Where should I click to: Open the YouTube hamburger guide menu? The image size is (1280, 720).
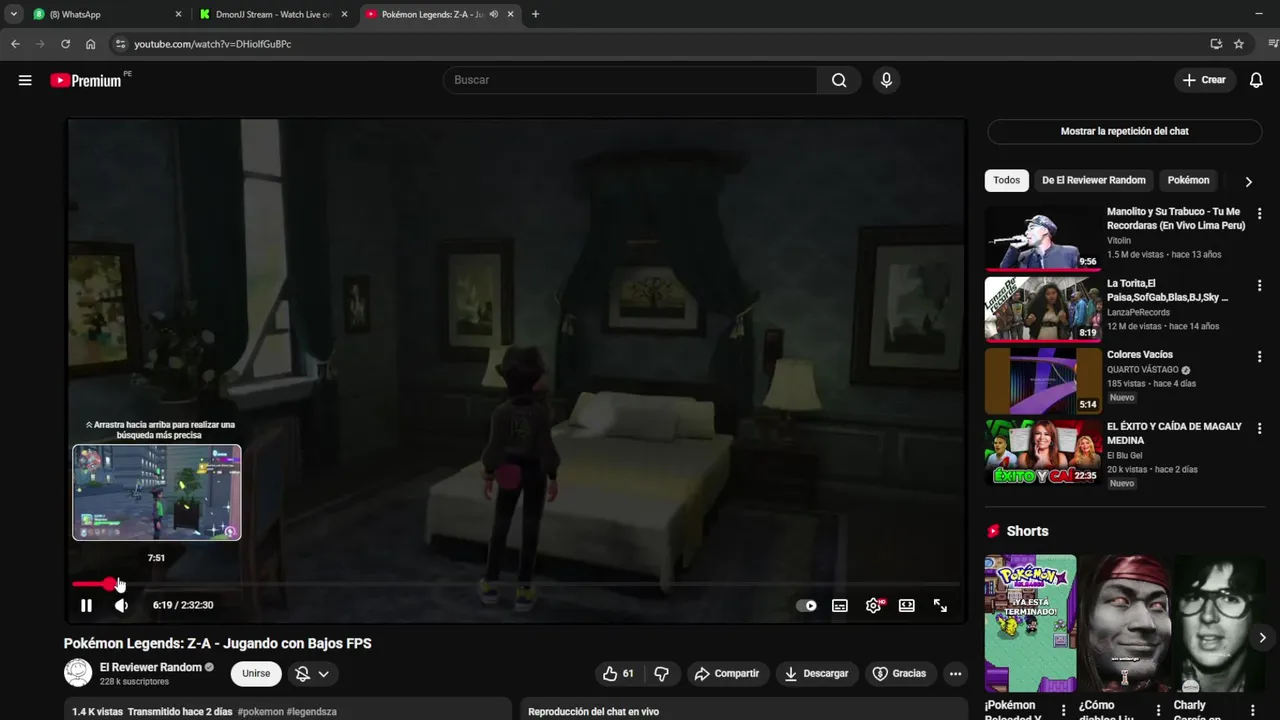coord(25,80)
